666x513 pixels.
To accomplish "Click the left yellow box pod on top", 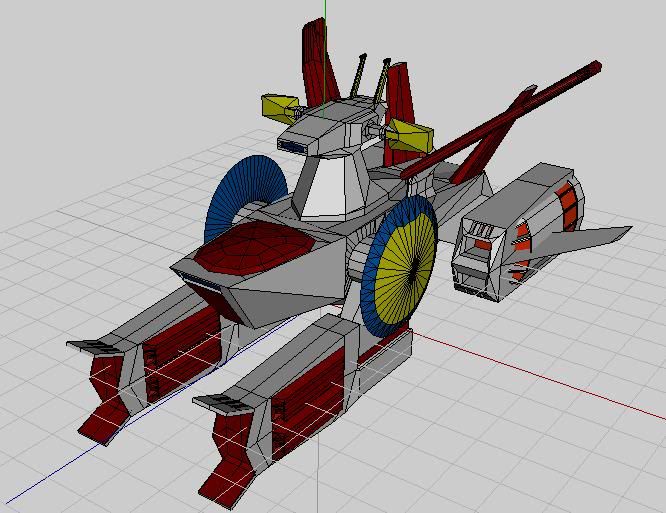I will coord(279,108).
